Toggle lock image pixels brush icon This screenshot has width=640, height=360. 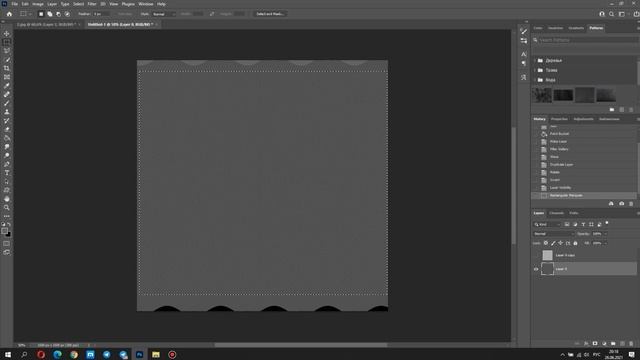(553, 243)
